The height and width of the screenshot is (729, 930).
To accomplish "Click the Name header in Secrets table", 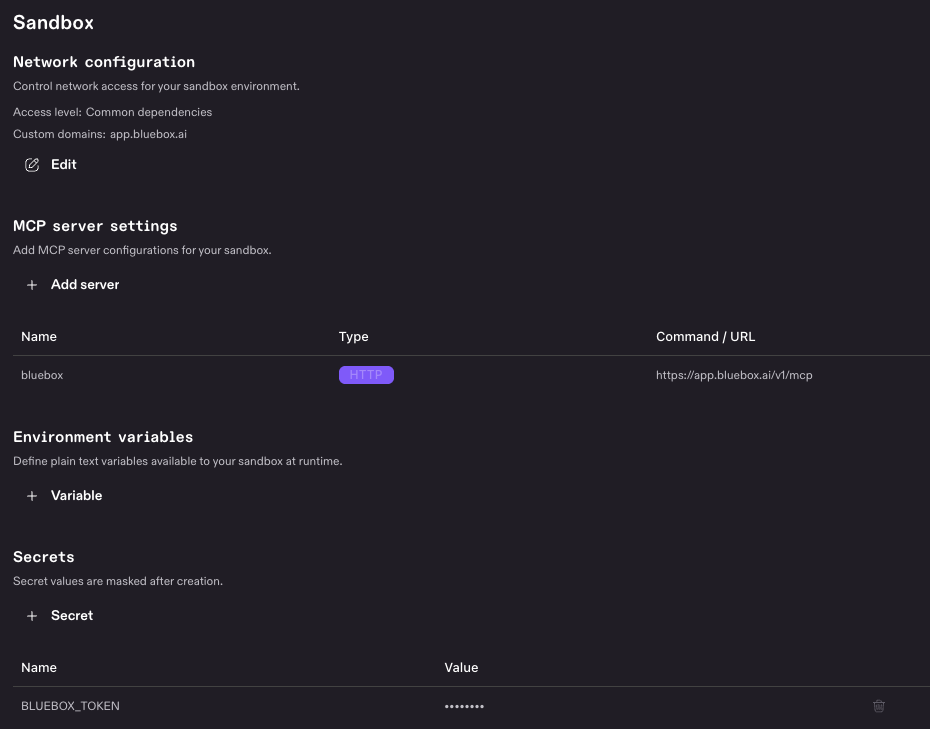I will 39,667.
